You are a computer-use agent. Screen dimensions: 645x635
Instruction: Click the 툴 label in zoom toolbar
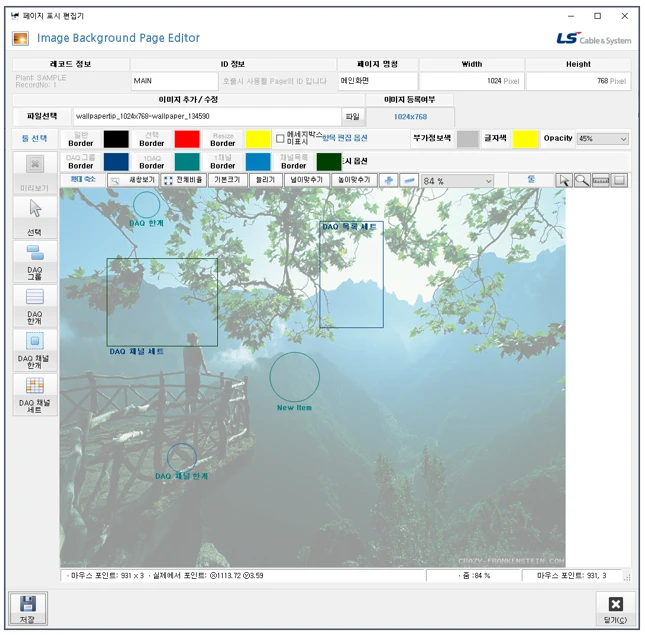point(531,180)
